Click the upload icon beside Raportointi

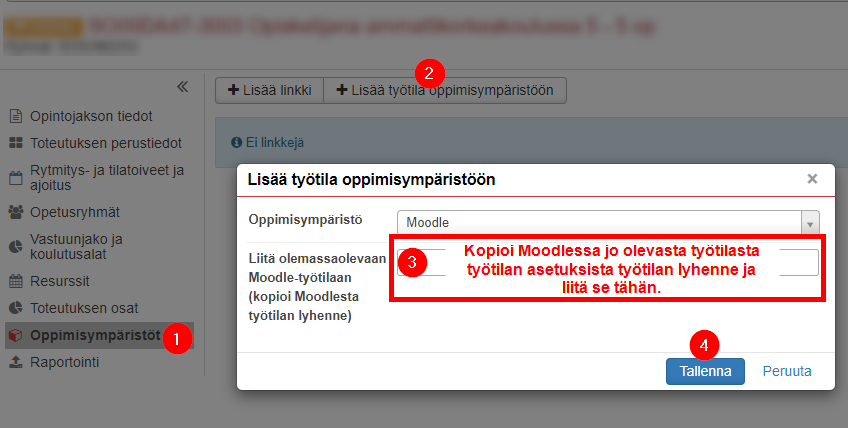point(16,362)
